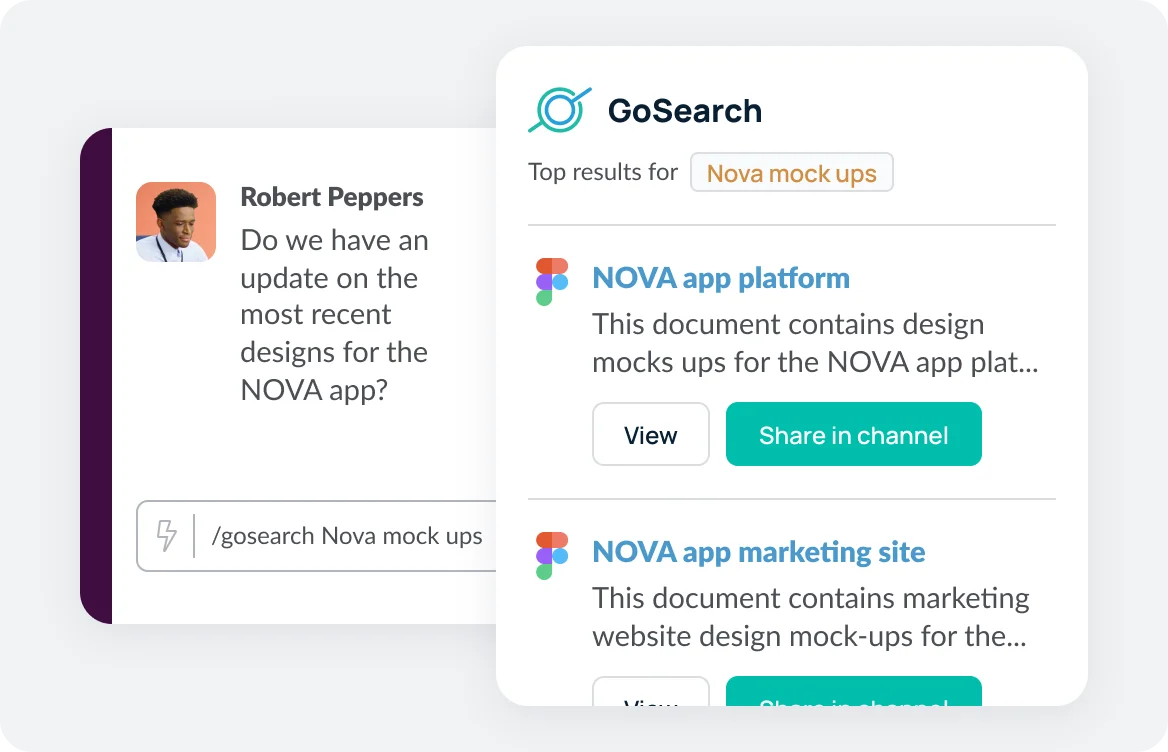Expand the Top results section
The image size is (1168, 752).
[x=603, y=172]
